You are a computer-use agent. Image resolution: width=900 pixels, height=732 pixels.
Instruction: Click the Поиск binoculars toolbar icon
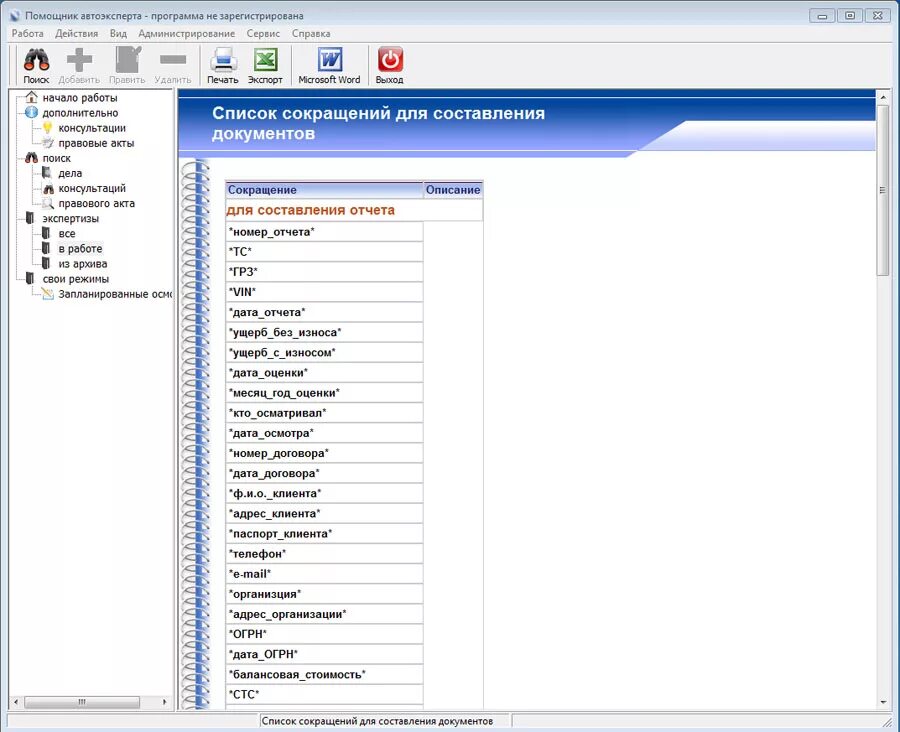[x=36, y=60]
